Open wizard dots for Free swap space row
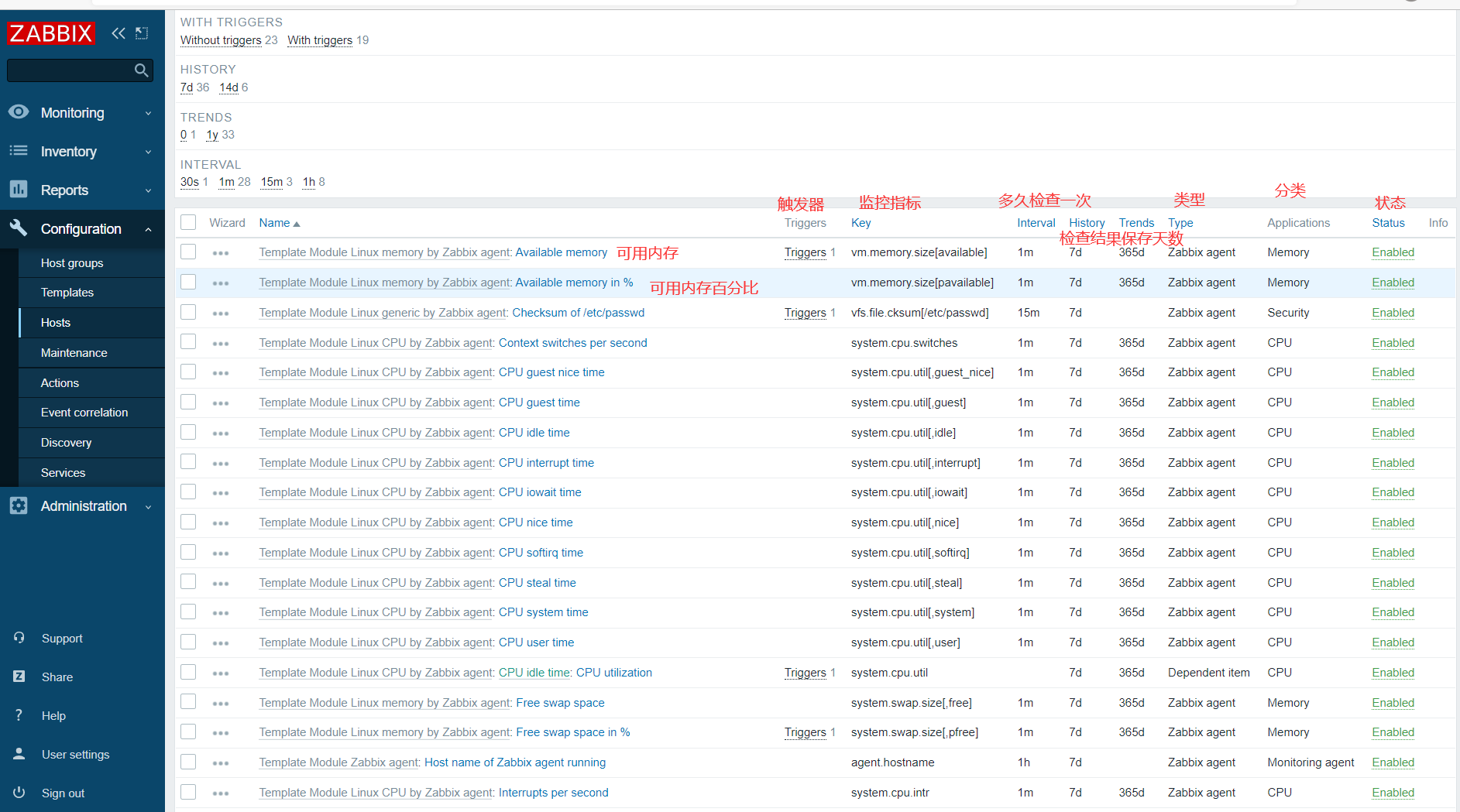 click(221, 704)
